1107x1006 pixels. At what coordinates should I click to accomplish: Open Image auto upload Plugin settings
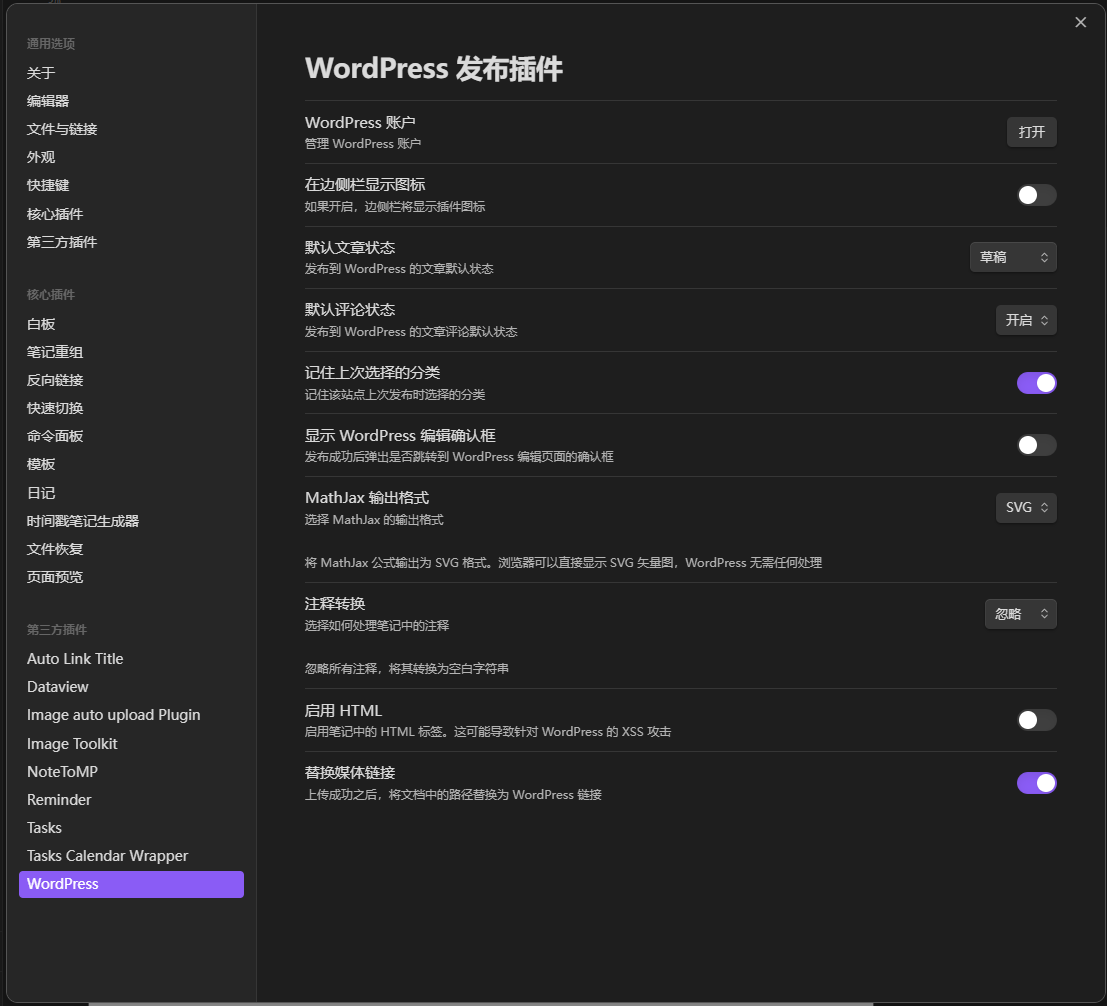point(131,715)
